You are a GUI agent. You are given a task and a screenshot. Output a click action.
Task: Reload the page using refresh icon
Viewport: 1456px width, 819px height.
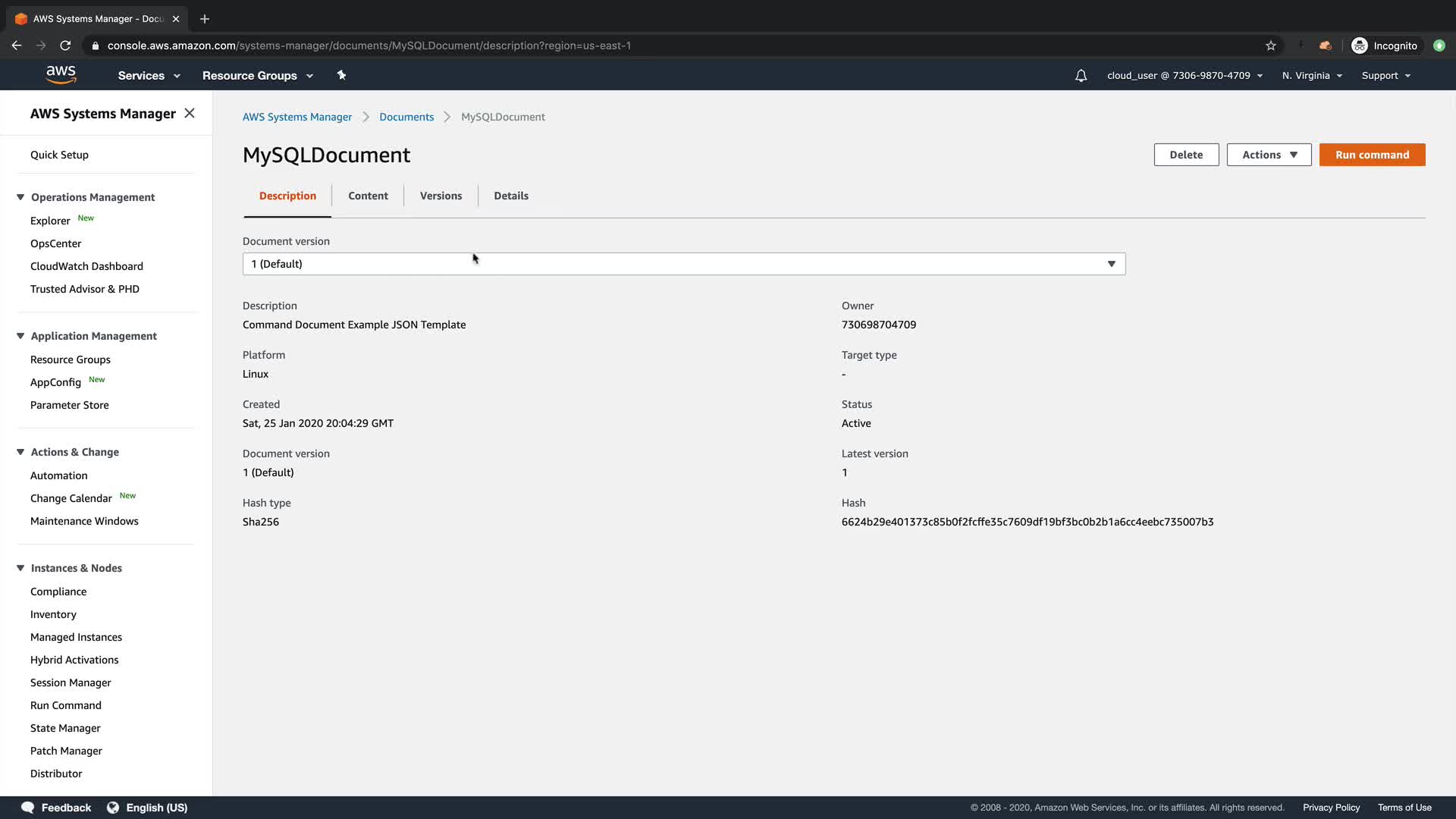pos(65,45)
